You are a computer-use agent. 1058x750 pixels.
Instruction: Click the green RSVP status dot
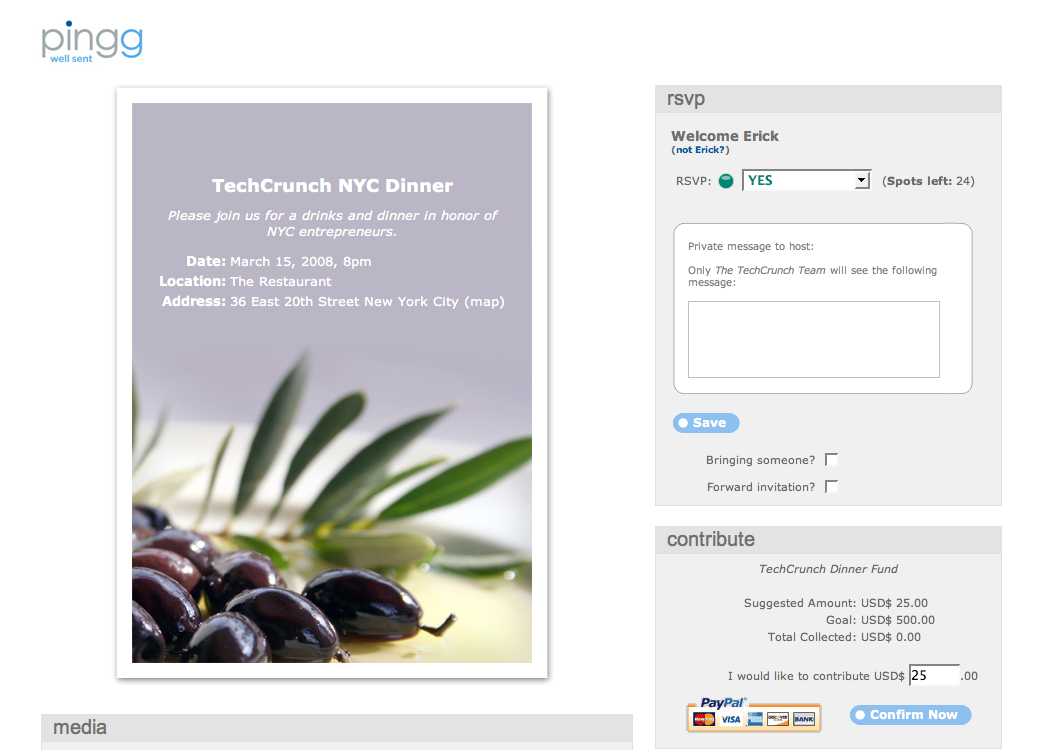726,181
